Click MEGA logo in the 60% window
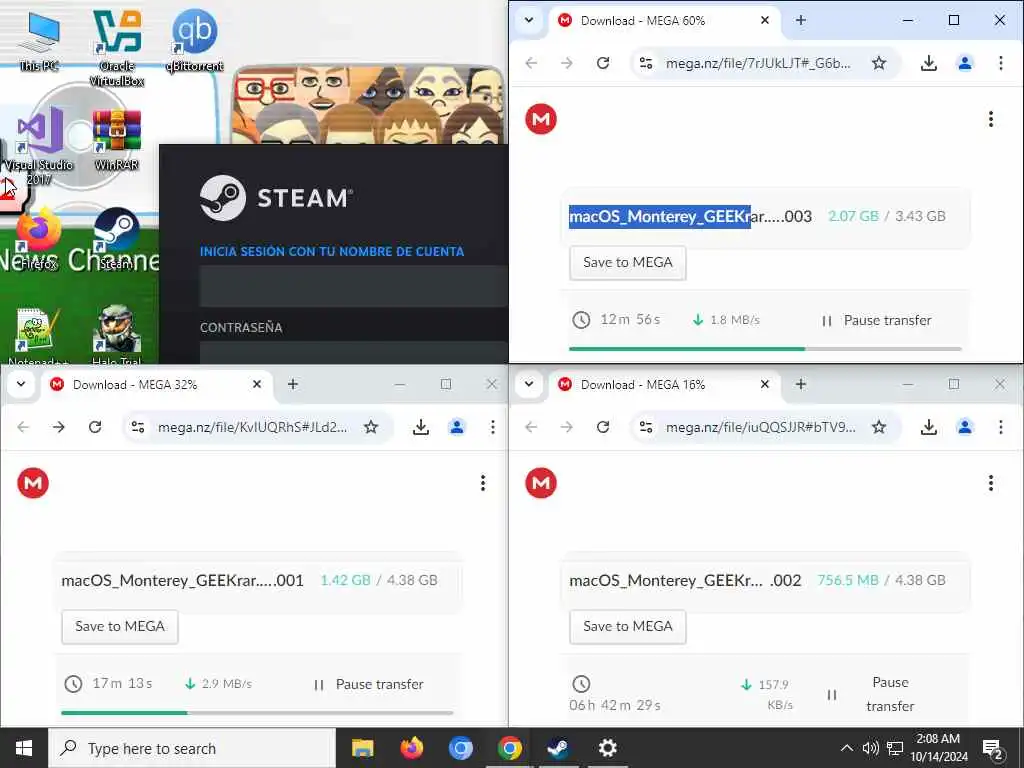Screen dimensions: 1024x768 [x=541, y=119]
